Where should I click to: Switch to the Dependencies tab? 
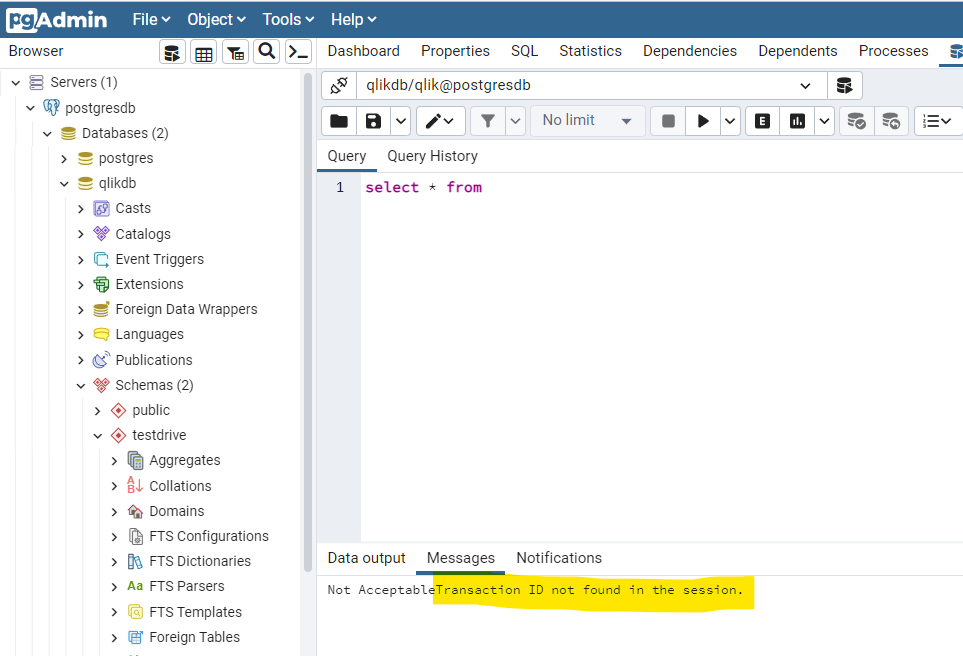tap(690, 51)
